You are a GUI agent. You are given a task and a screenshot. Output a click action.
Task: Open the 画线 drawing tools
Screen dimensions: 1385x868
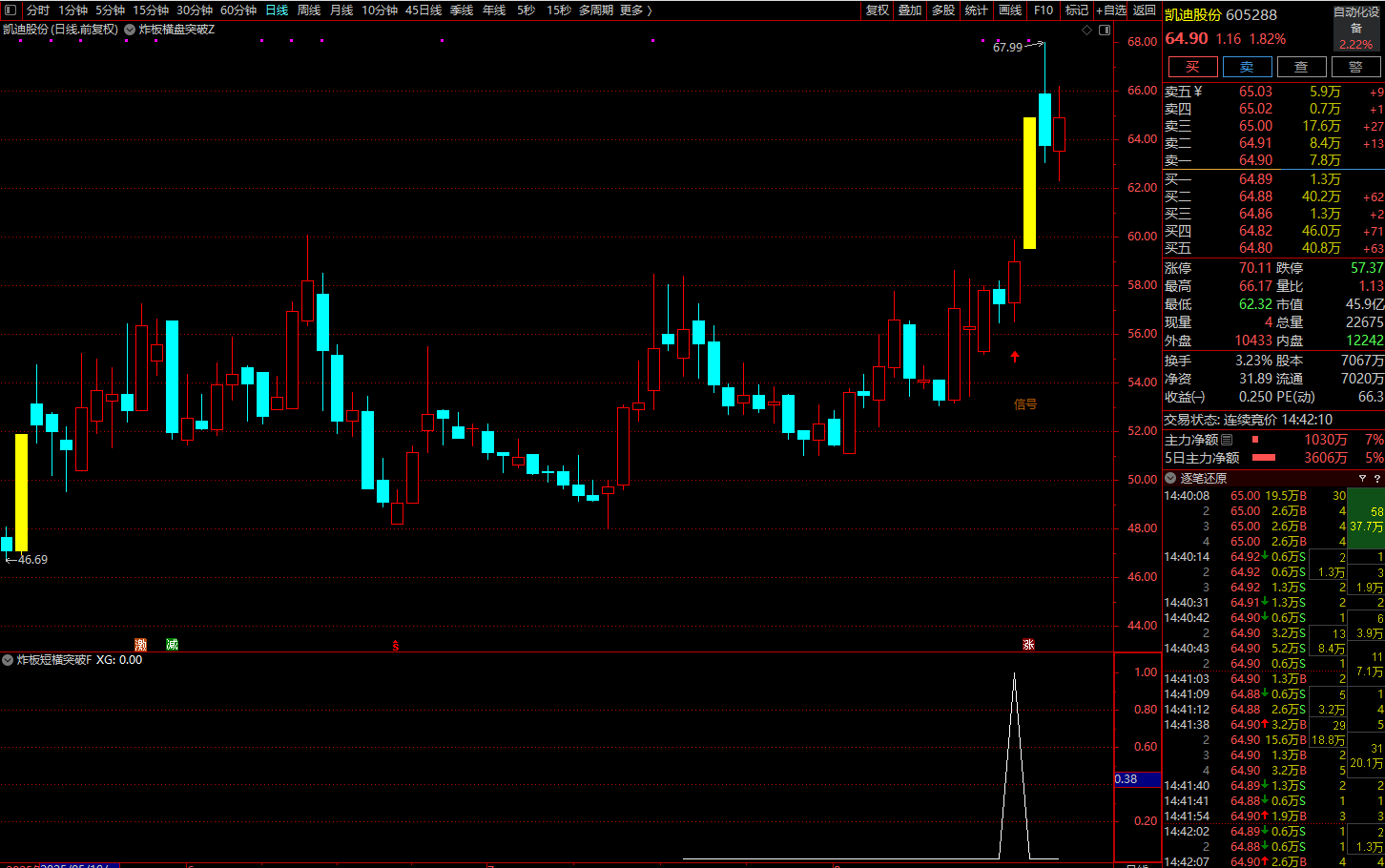click(1010, 10)
